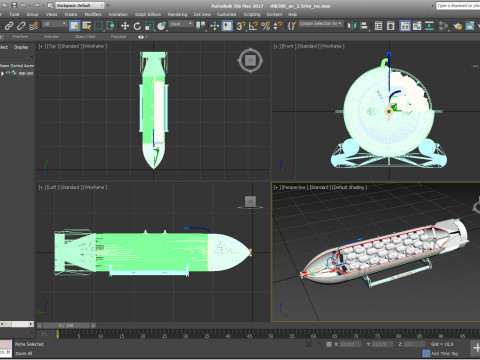Click the Add Time Tag button
This screenshot has width=480, height=360.
tap(441, 353)
